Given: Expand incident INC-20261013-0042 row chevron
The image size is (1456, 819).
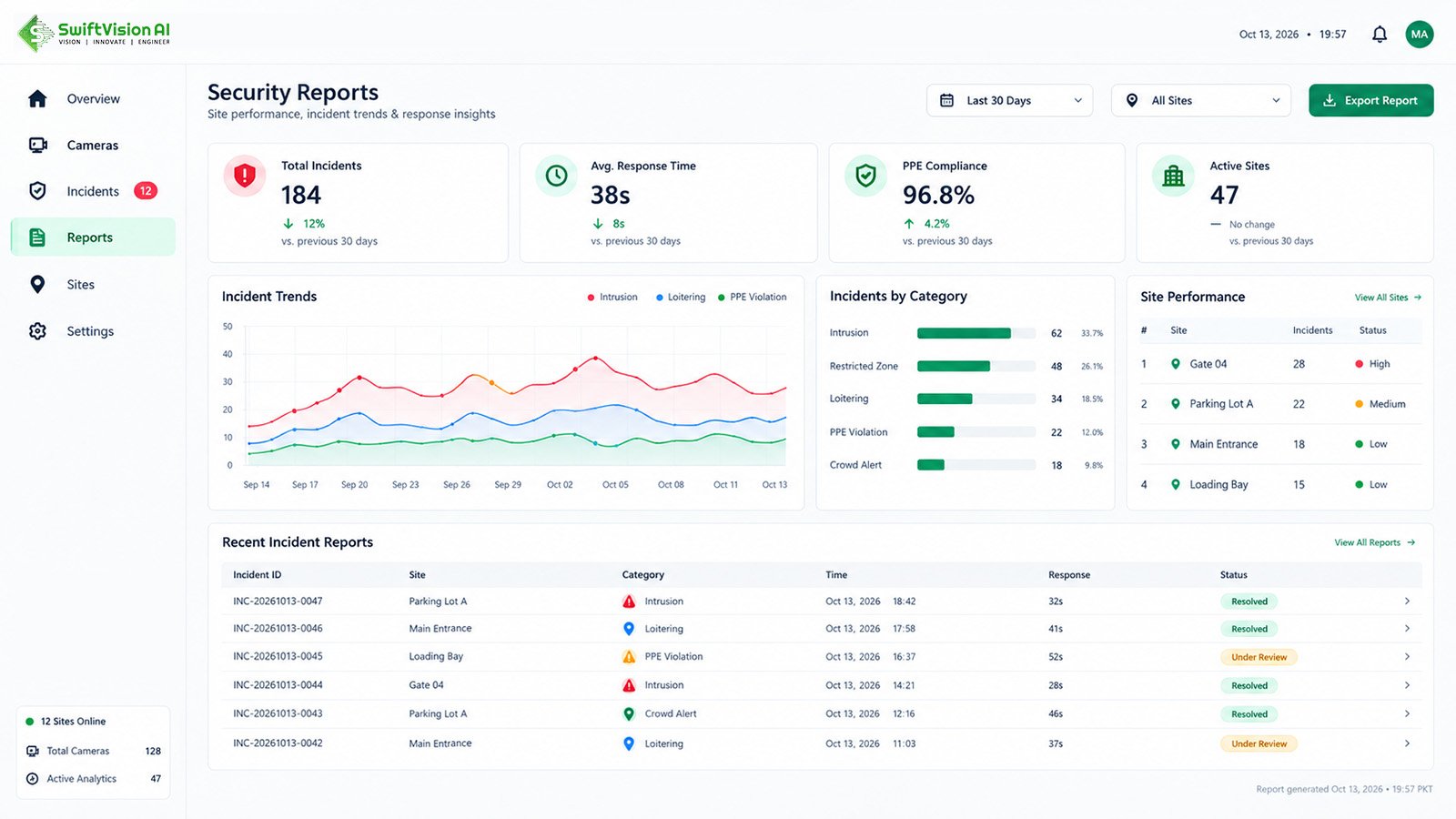Looking at the screenshot, I should (1407, 743).
